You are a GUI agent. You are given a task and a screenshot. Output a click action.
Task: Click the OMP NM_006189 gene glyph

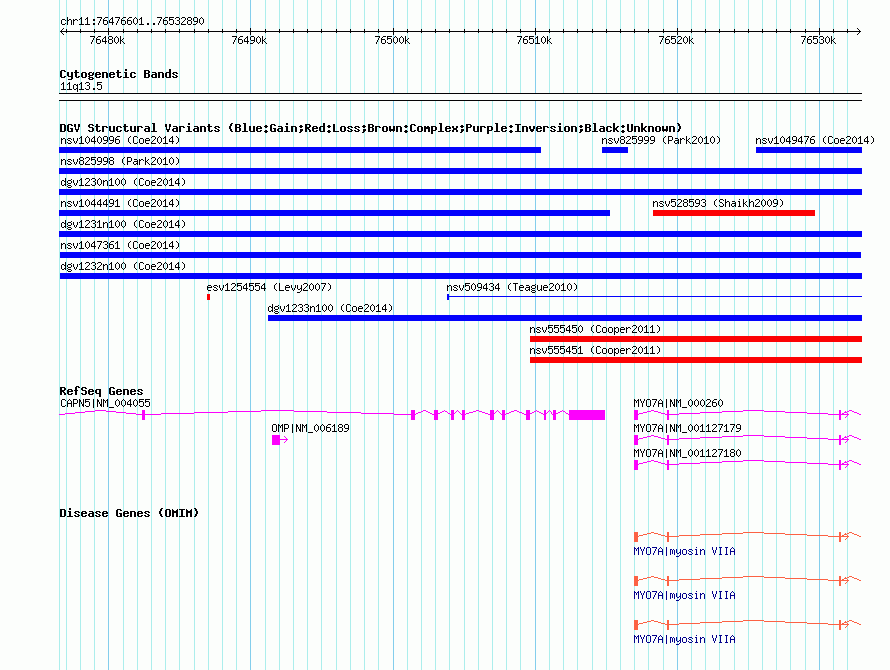[x=280, y=440]
